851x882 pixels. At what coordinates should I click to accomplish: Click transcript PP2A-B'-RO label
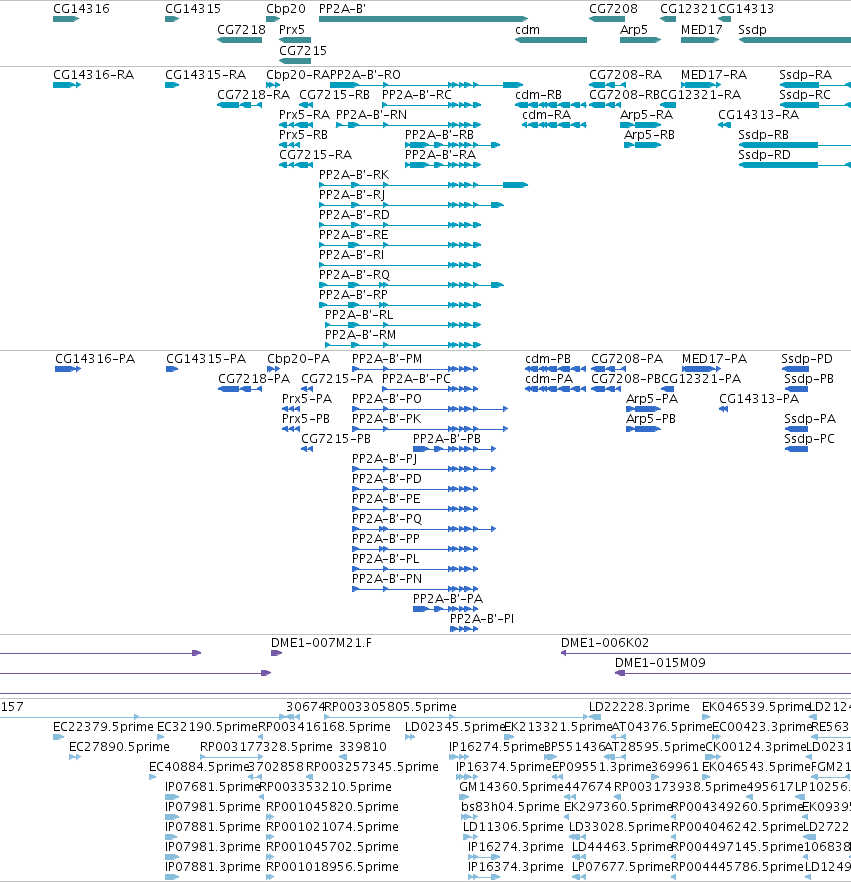(366, 75)
